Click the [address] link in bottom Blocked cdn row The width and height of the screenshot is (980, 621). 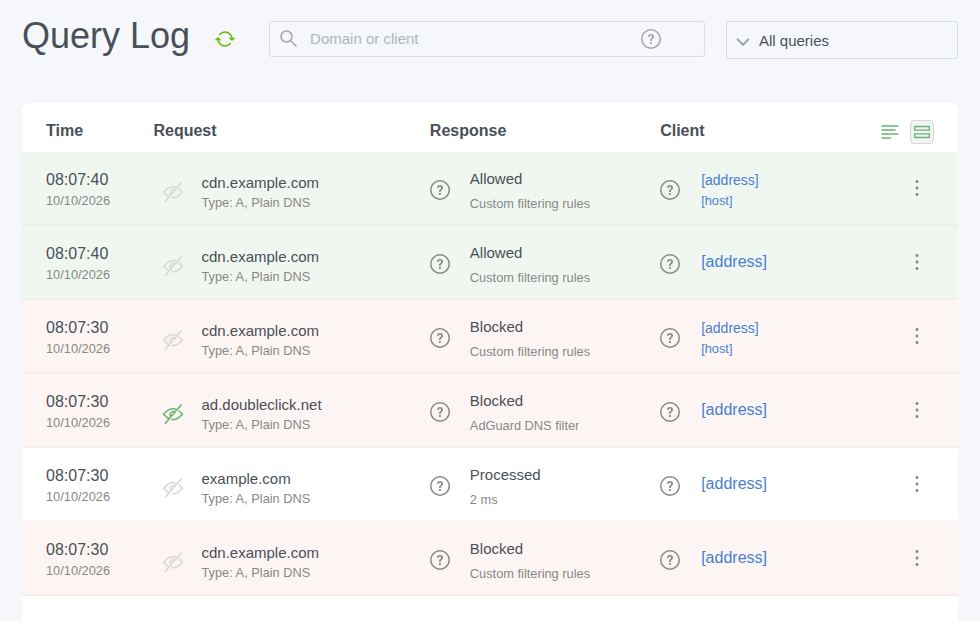pos(734,557)
